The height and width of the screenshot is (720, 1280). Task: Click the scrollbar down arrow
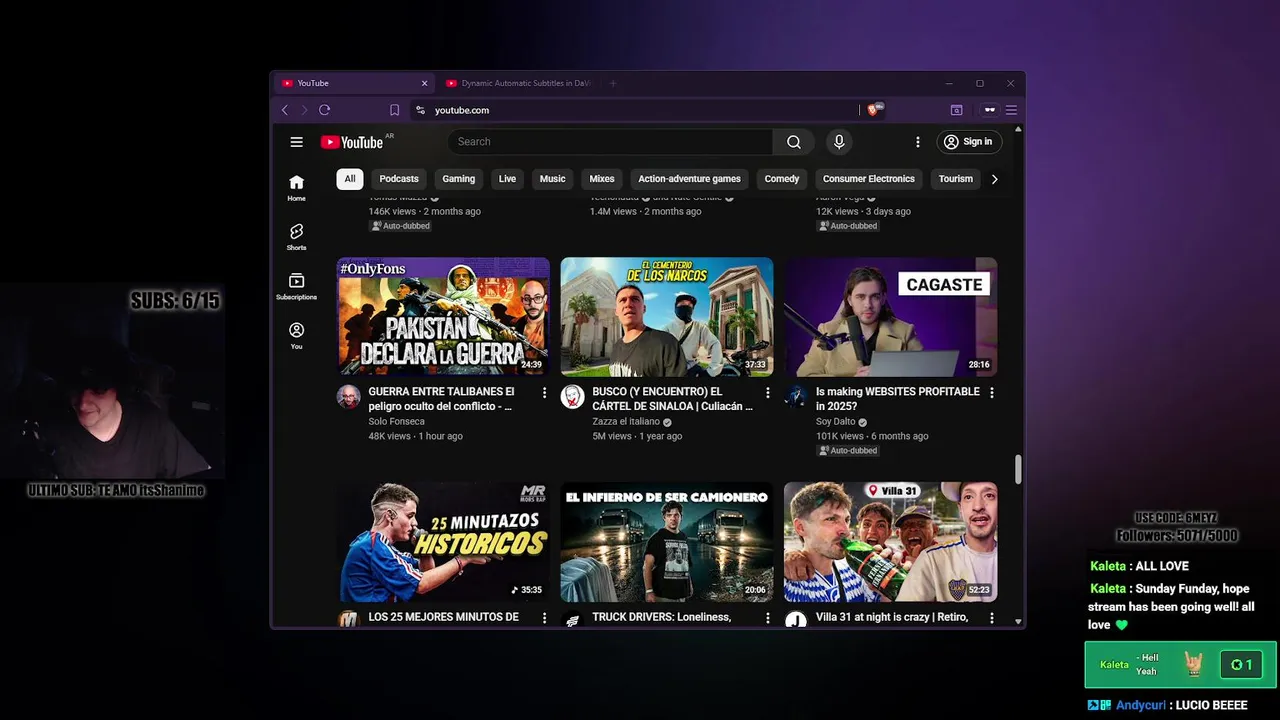pyautogui.click(x=1018, y=622)
